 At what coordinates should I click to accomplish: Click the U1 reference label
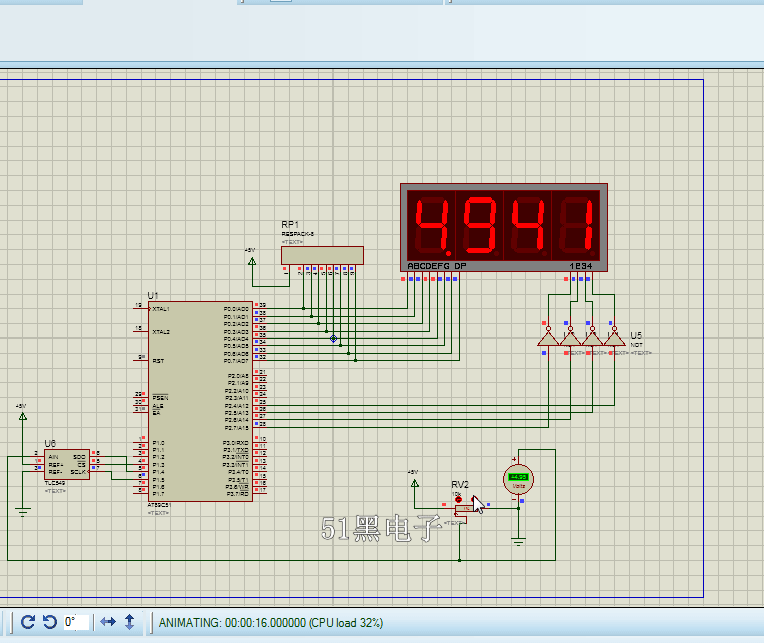coord(153,295)
